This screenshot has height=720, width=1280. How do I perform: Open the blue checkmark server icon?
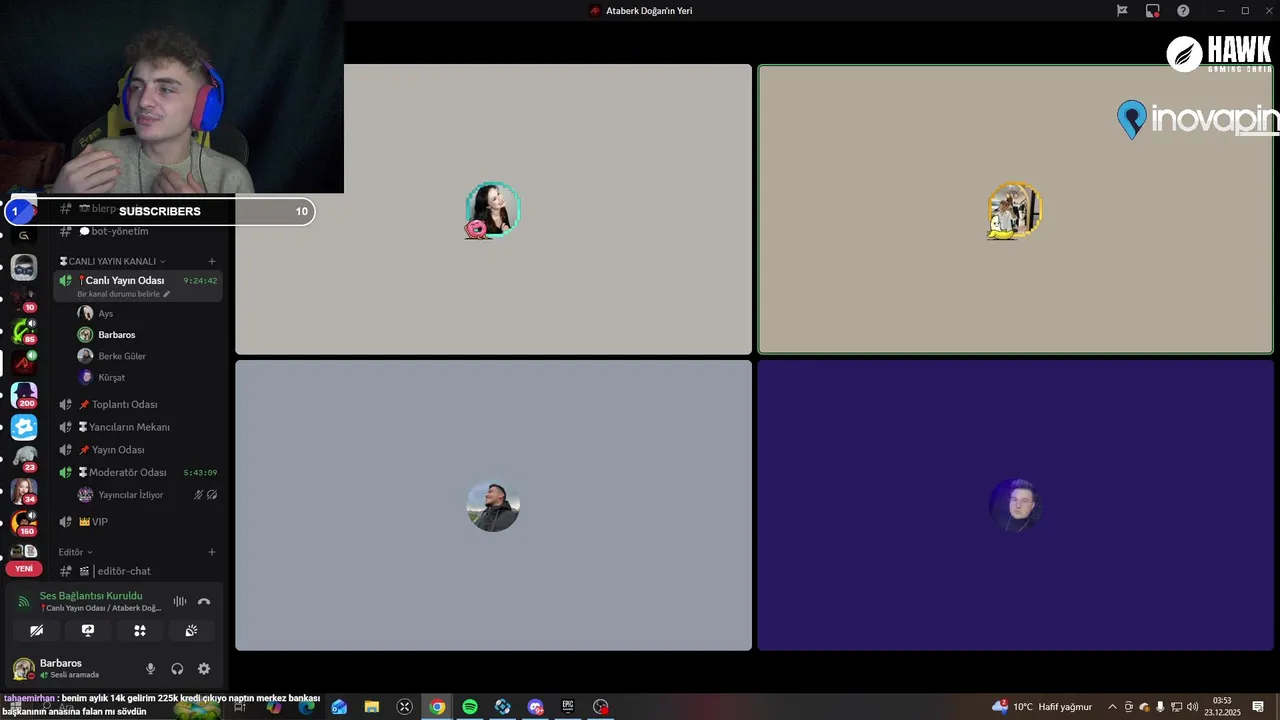[24, 427]
